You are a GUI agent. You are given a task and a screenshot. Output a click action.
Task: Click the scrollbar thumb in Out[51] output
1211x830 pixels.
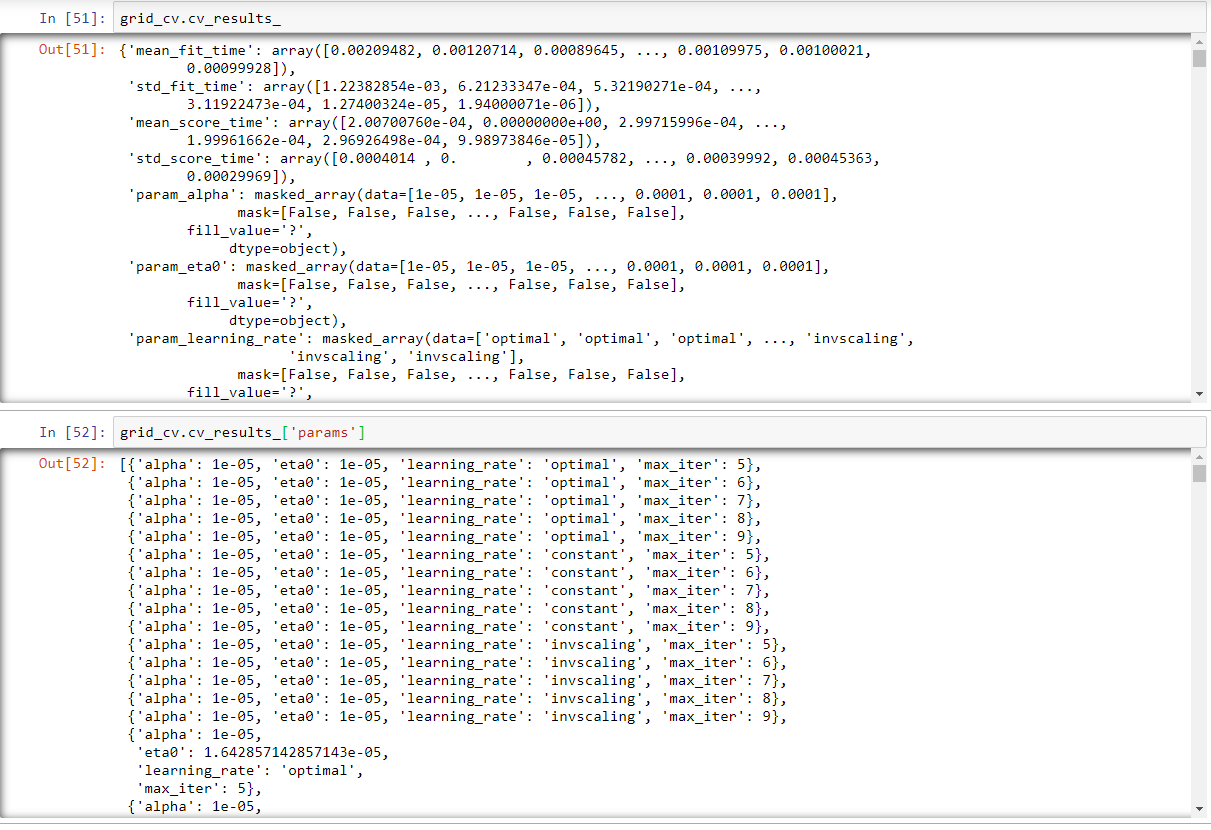click(x=1200, y=58)
